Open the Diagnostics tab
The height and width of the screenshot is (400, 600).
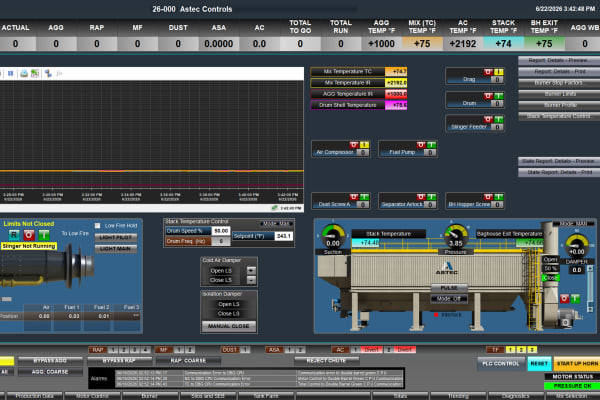pos(515,396)
